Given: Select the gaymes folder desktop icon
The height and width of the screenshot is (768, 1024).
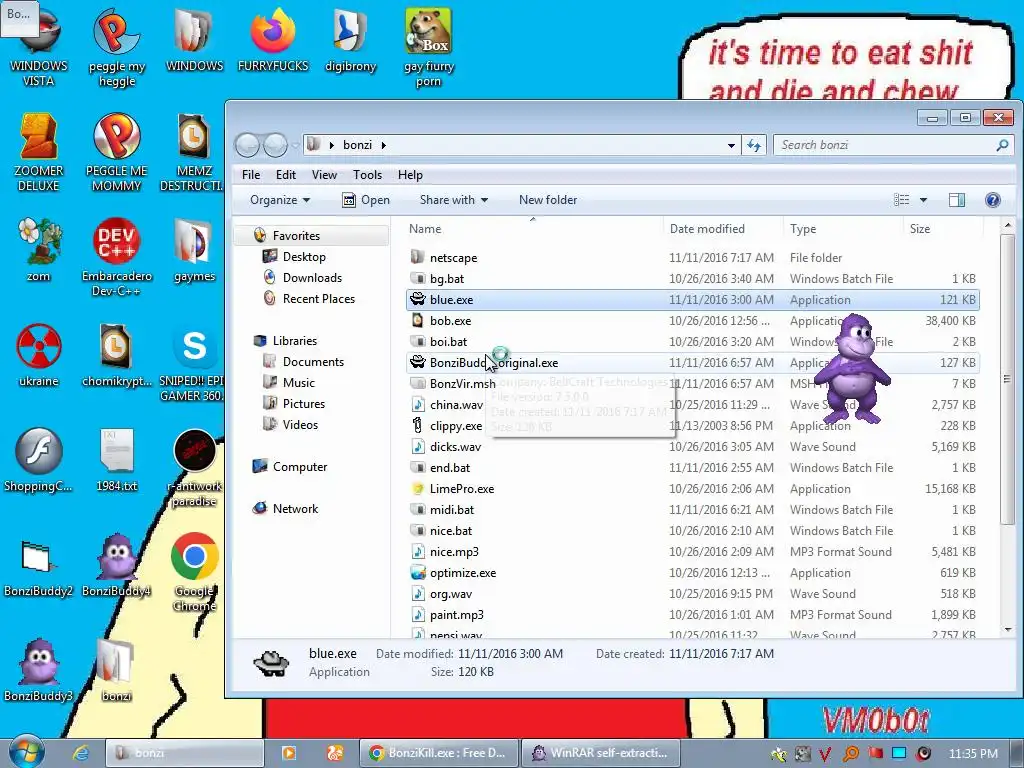Looking at the screenshot, I should click(x=194, y=249).
